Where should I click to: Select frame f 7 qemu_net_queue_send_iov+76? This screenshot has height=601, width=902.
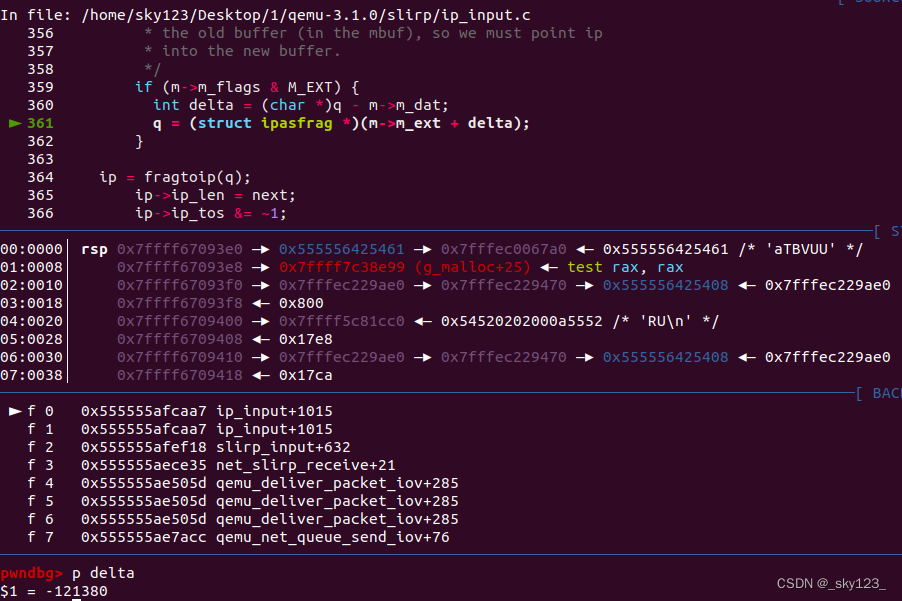pos(238,537)
